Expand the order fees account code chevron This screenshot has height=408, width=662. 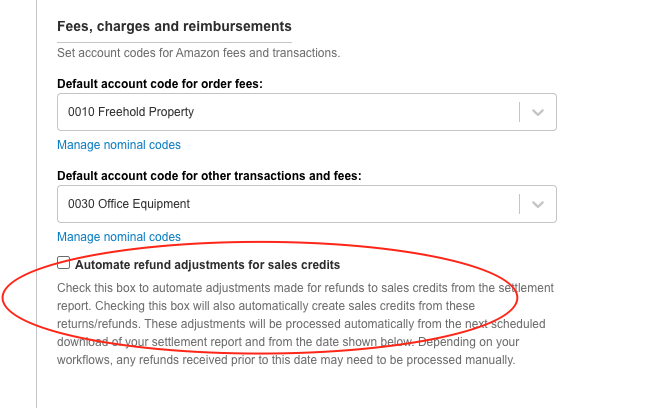click(x=538, y=113)
